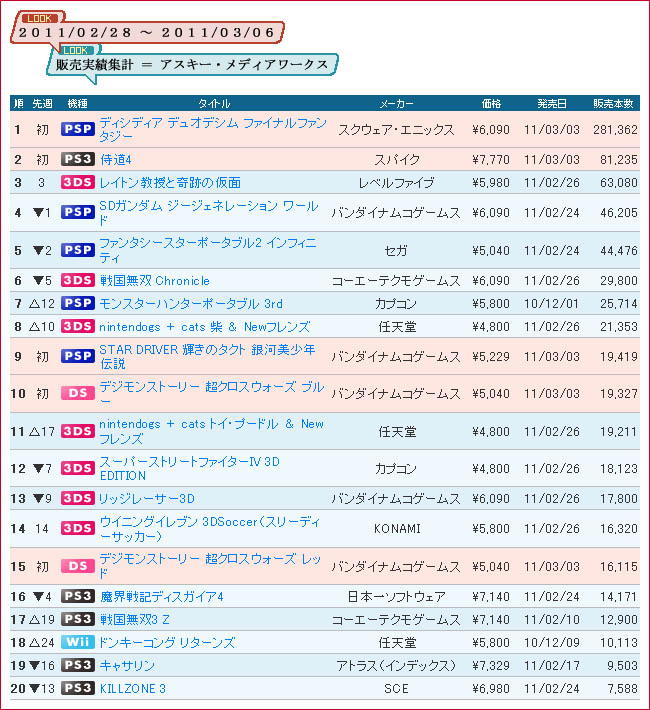Open the nintendogs + cats トイ・プードル link
The width and height of the screenshot is (650, 710).
point(212,432)
